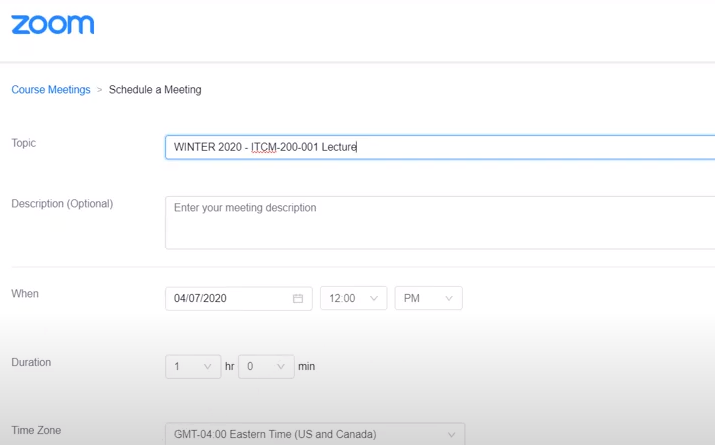Click the breadcrumb separator arrow
This screenshot has width=715, height=445.
(100, 90)
